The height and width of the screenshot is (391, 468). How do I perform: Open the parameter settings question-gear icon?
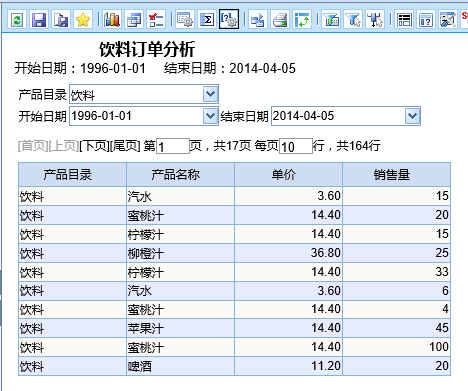click(x=229, y=20)
